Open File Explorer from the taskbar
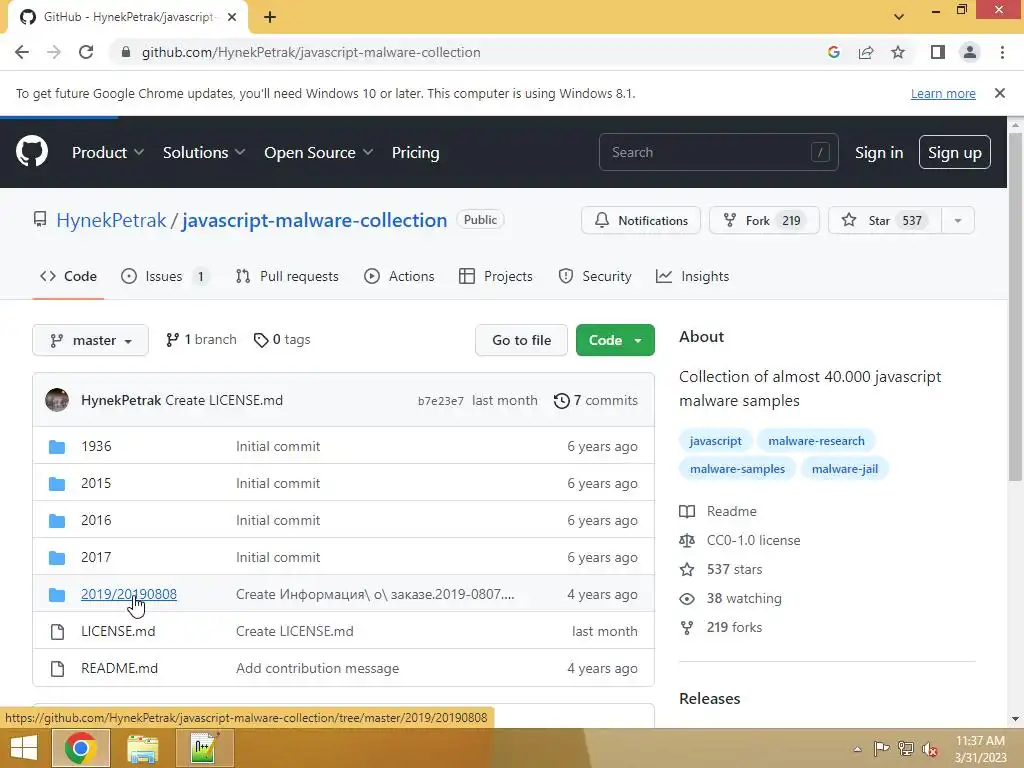 (142, 748)
